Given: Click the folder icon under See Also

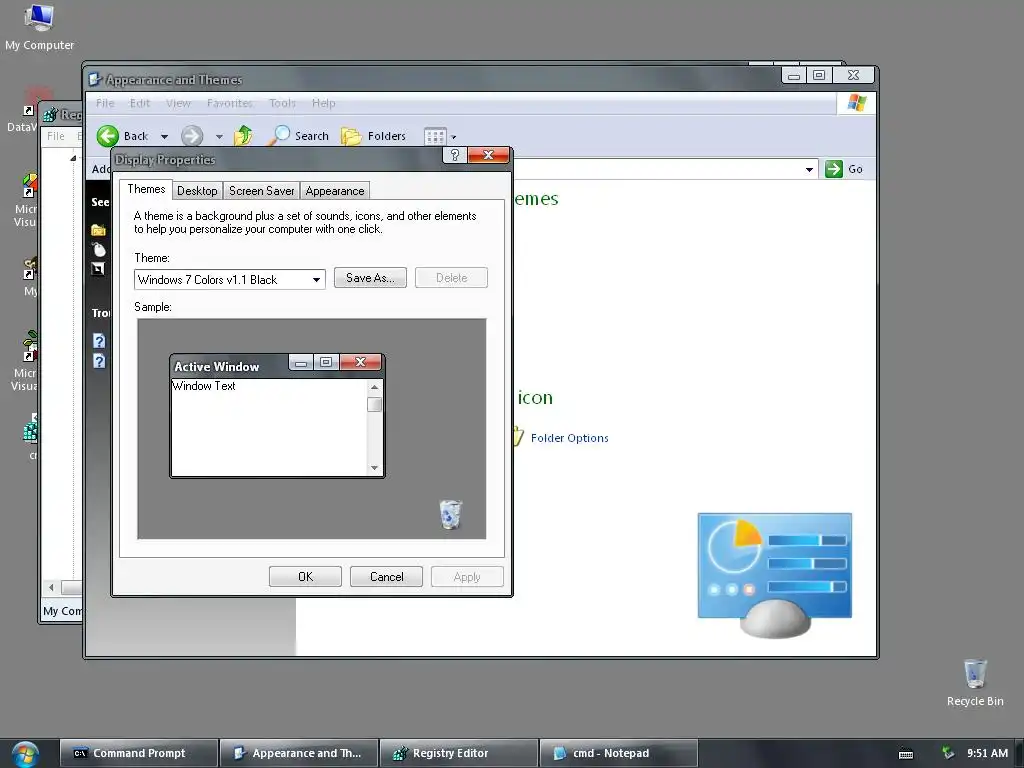Looking at the screenshot, I should pos(99,230).
